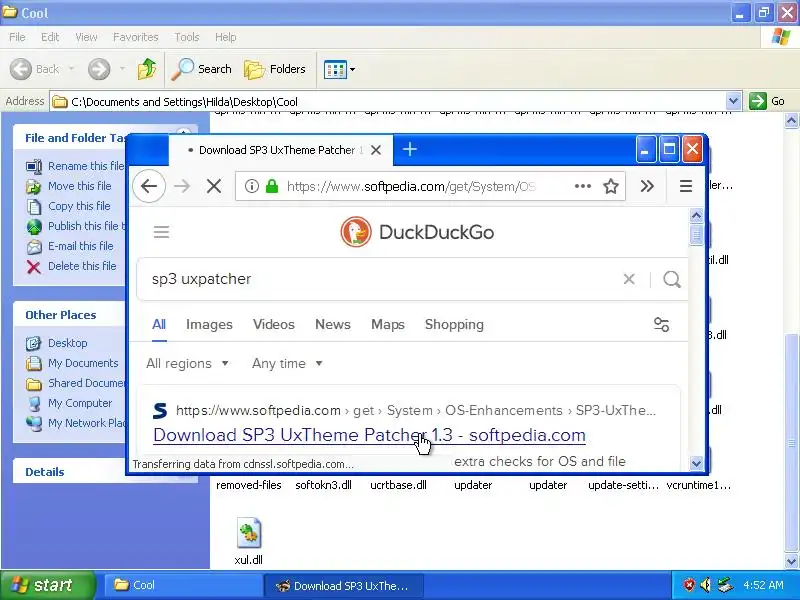Click Explorer Forward button
800x600 pixels.
(x=99, y=69)
